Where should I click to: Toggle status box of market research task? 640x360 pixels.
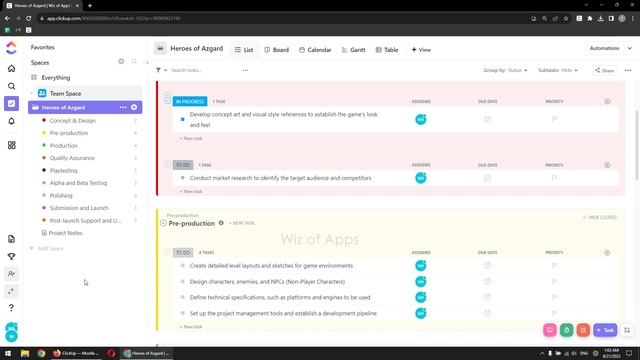coord(182,178)
